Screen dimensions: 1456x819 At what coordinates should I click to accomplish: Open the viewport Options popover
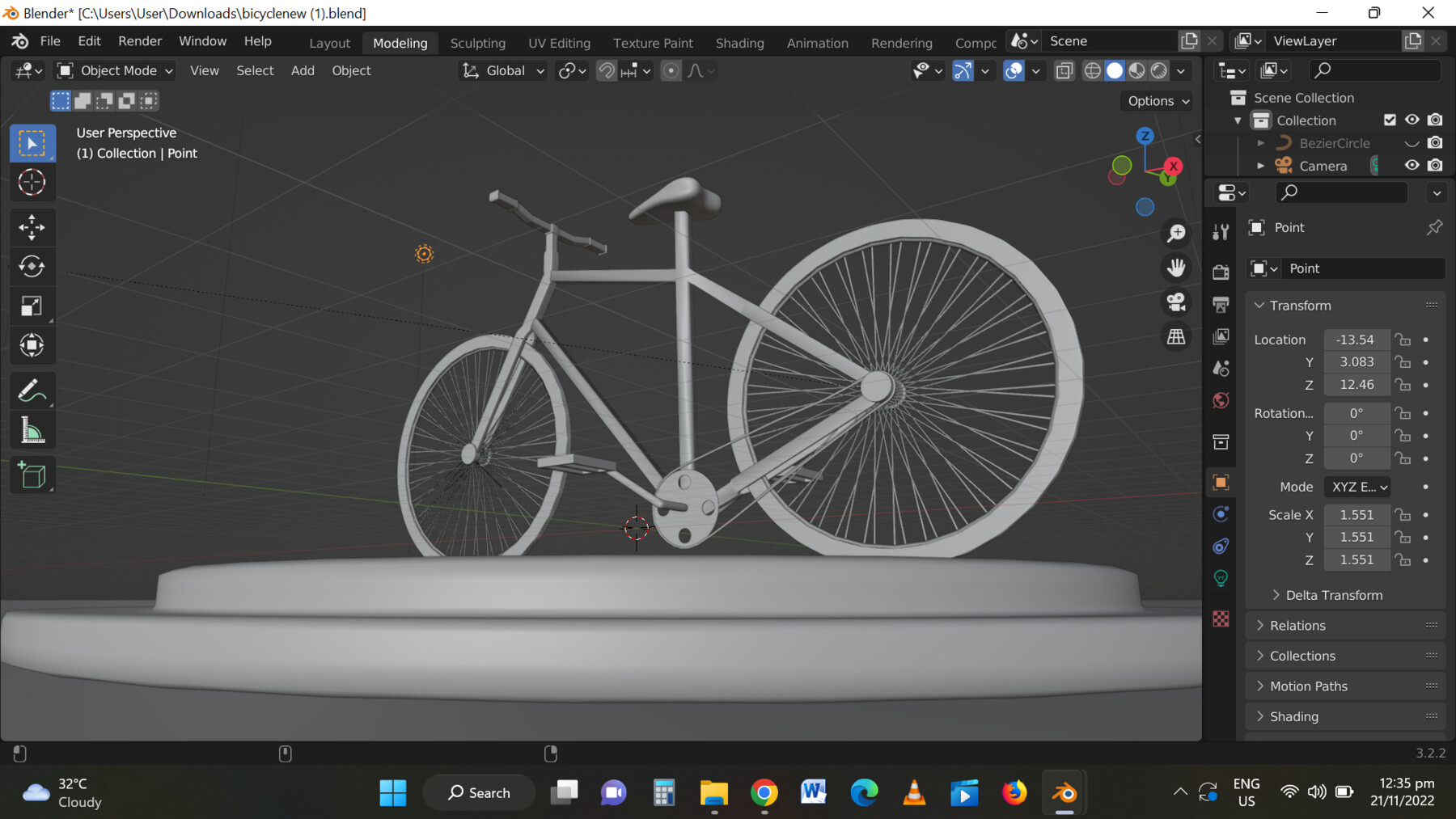pyautogui.click(x=1156, y=100)
